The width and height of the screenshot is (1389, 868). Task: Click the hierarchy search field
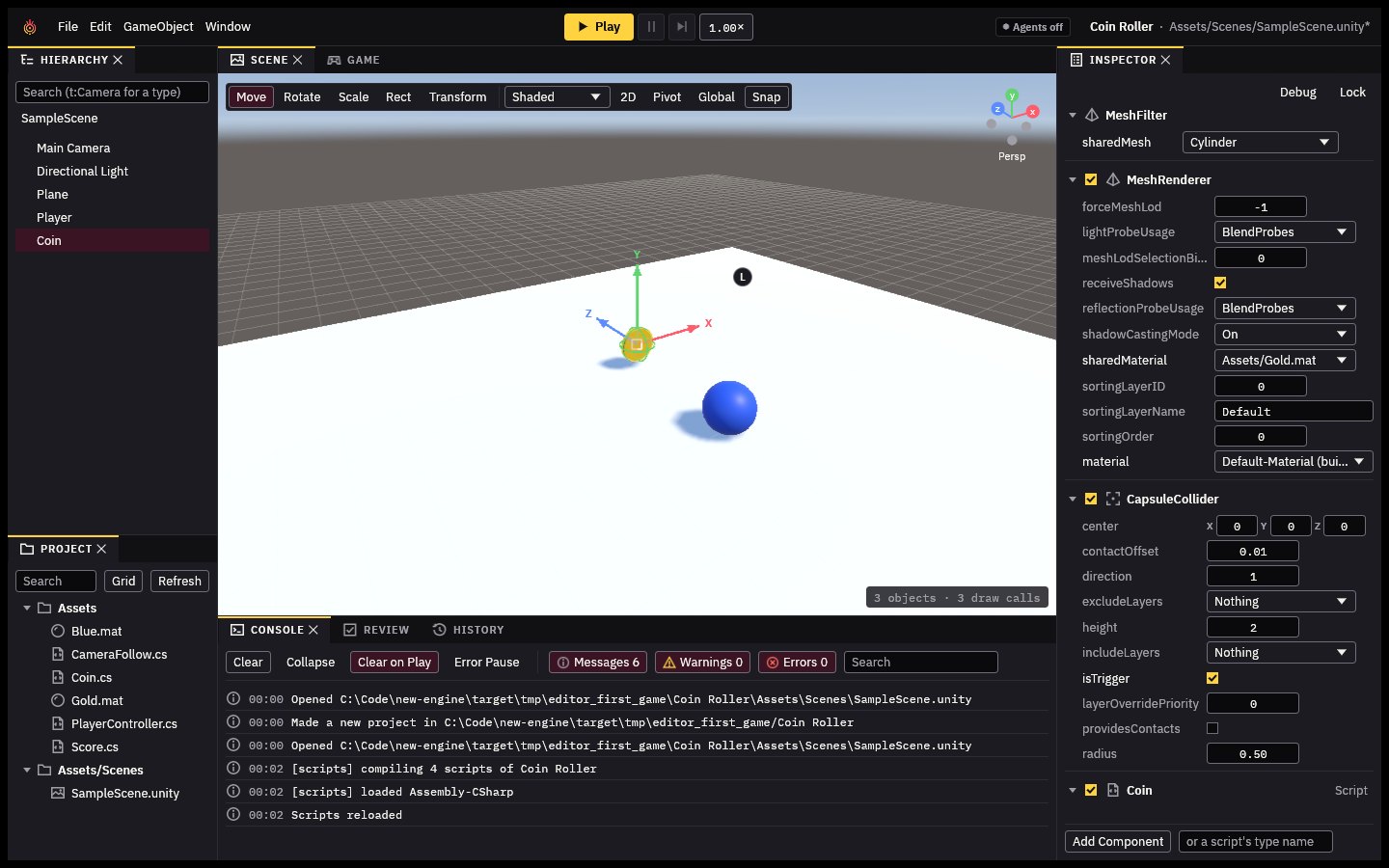click(112, 92)
